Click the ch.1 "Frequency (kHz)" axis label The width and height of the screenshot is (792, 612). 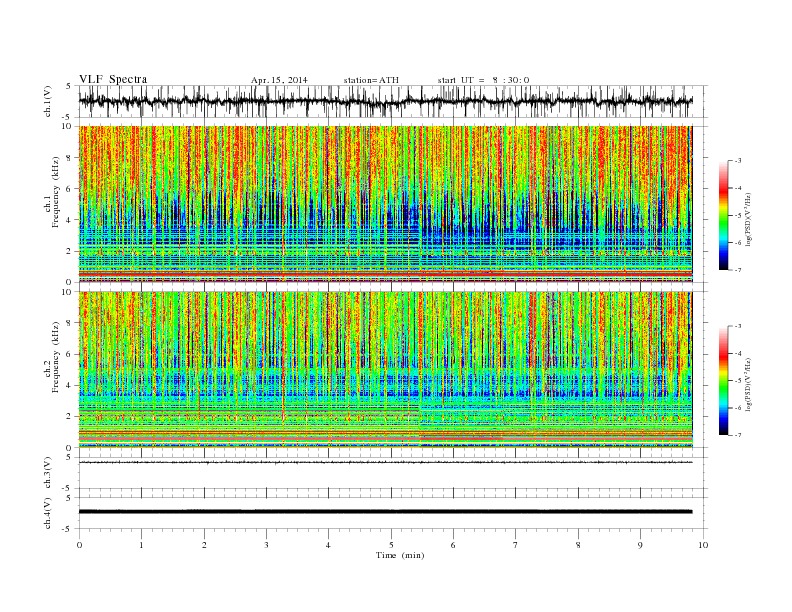56,192
